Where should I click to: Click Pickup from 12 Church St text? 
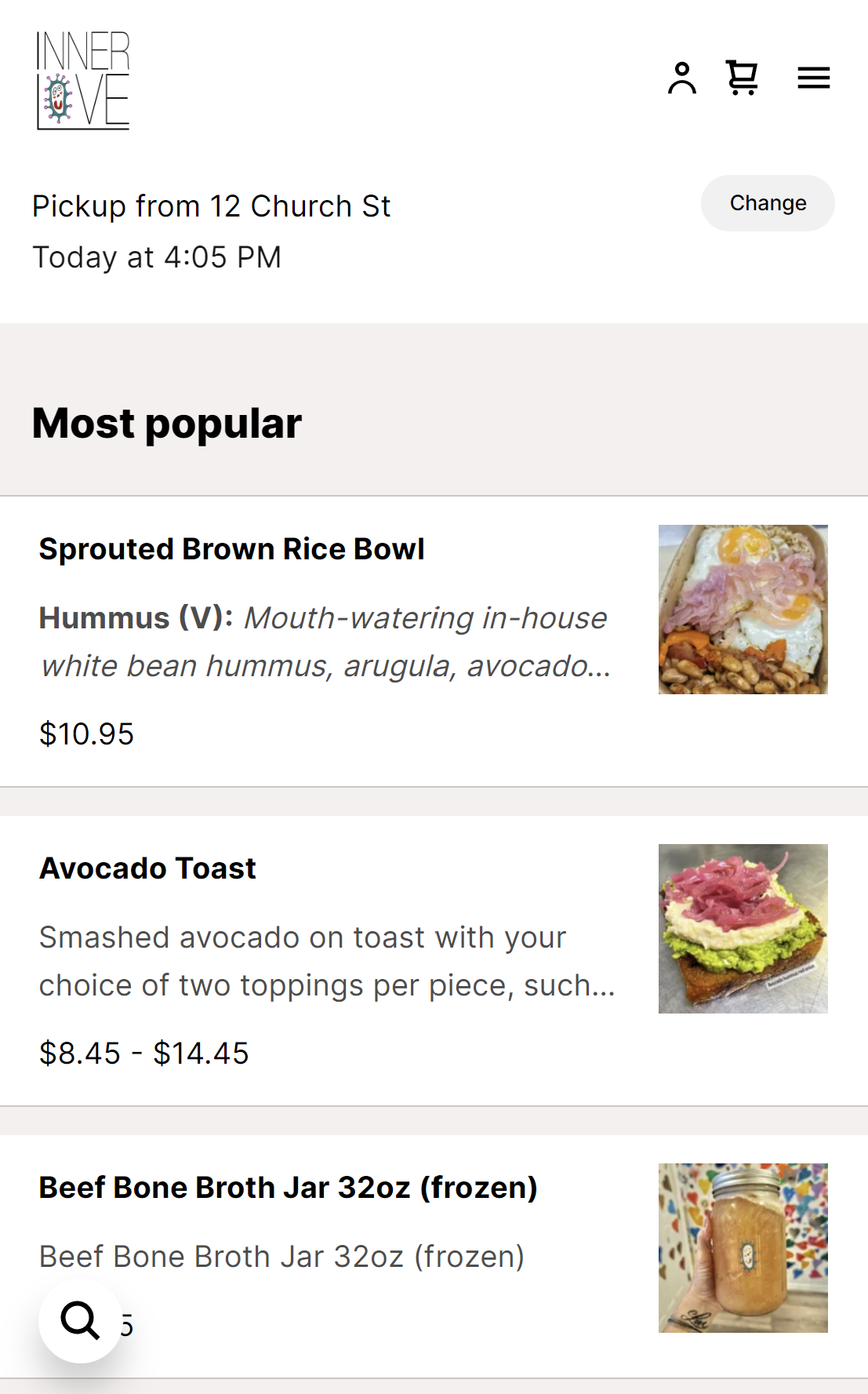211,206
